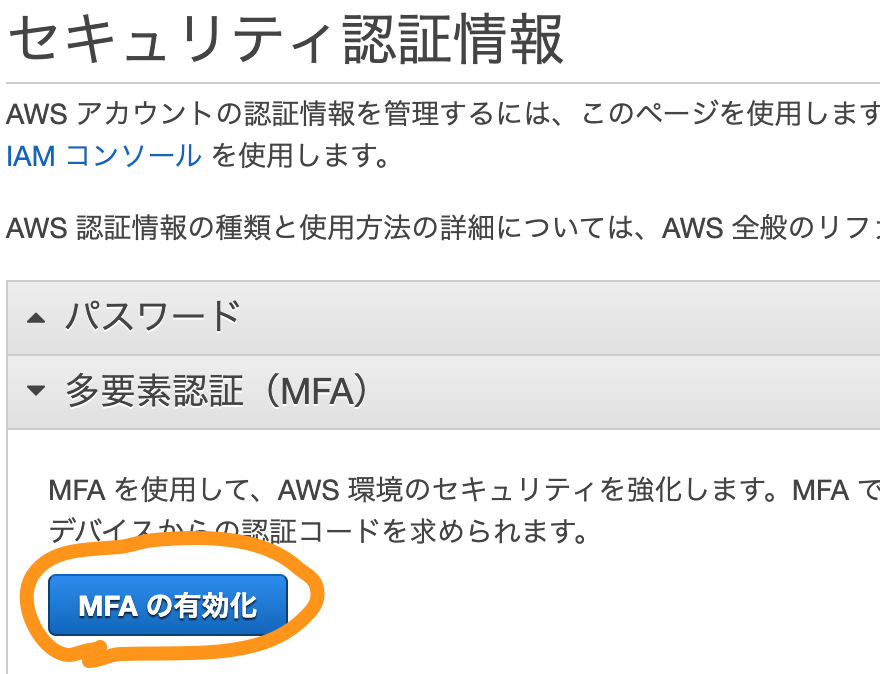
Task: Click empty area of MFA header bar
Action: click(617, 392)
